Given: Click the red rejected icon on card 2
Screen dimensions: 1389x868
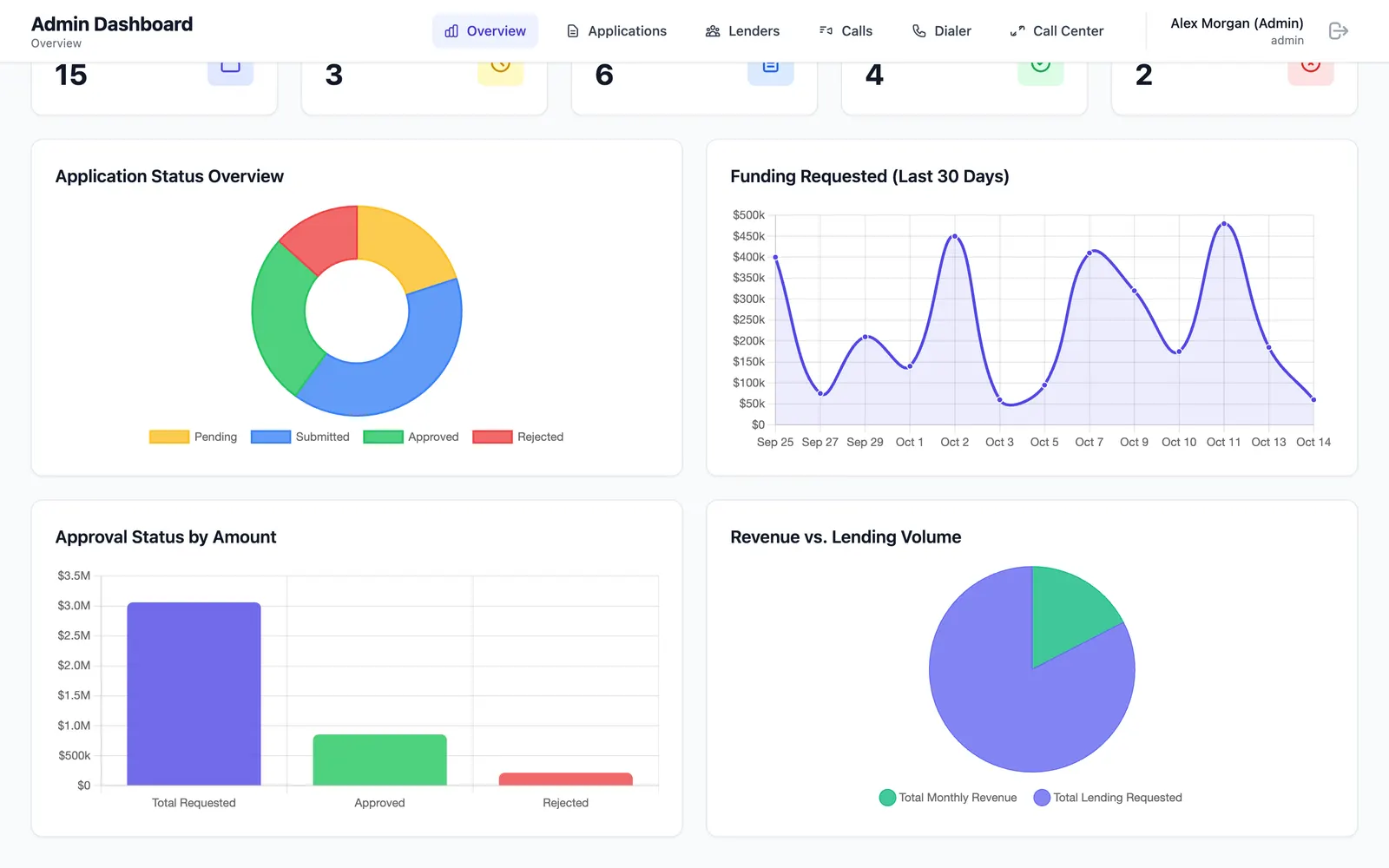Looking at the screenshot, I should pos(1310,73).
